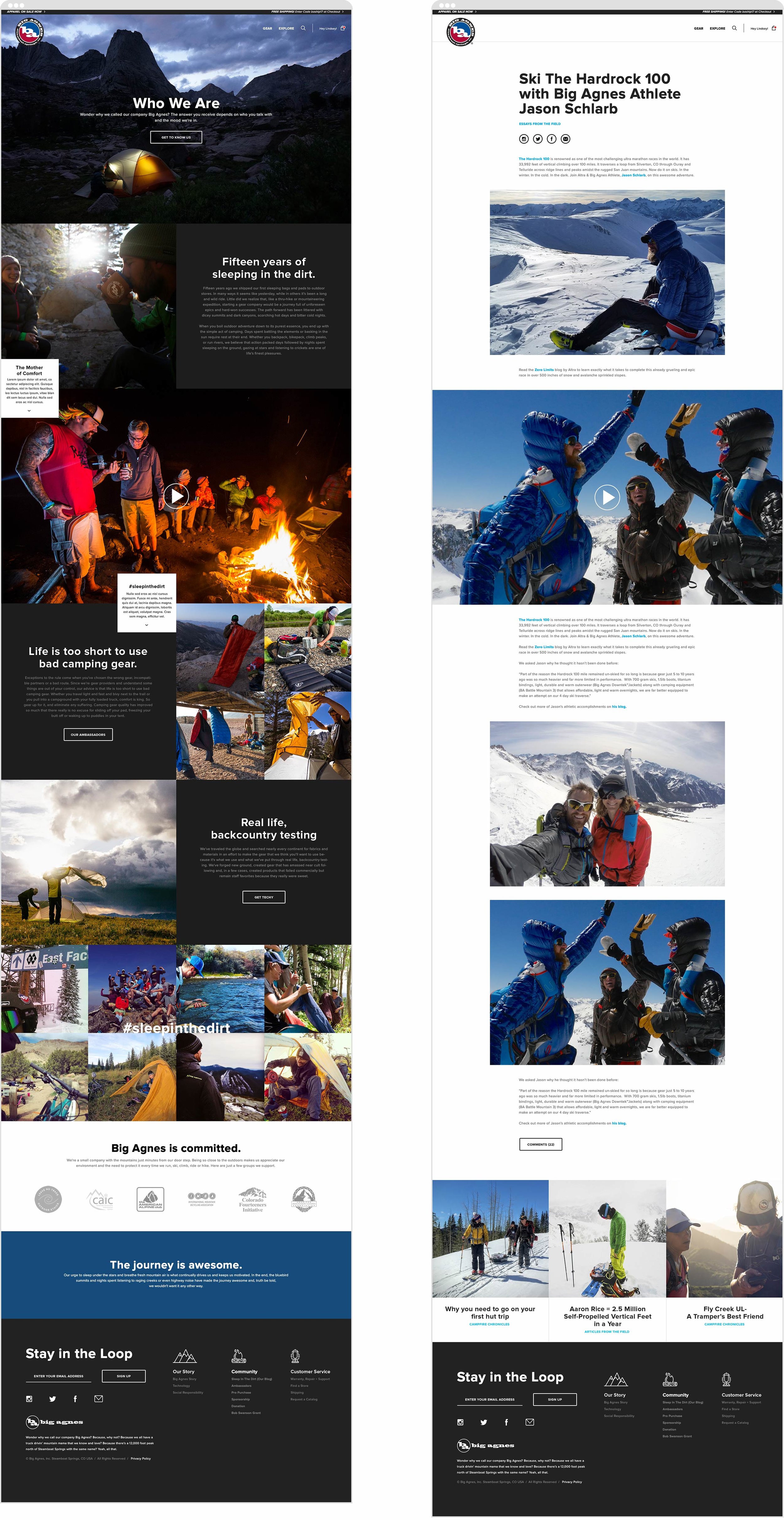Open GEAR menu on left page
This screenshot has width=784, height=1520.
[x=267, y=28]
